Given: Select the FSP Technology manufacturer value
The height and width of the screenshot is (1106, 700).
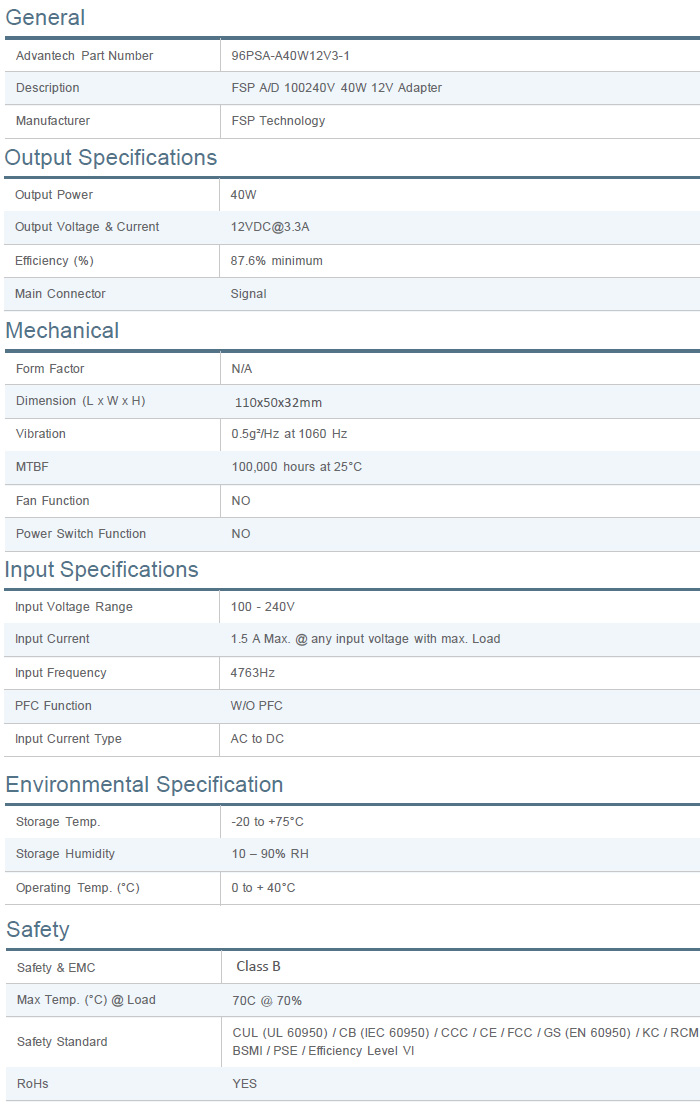Looking at the screenshot, I should [278, 121].
